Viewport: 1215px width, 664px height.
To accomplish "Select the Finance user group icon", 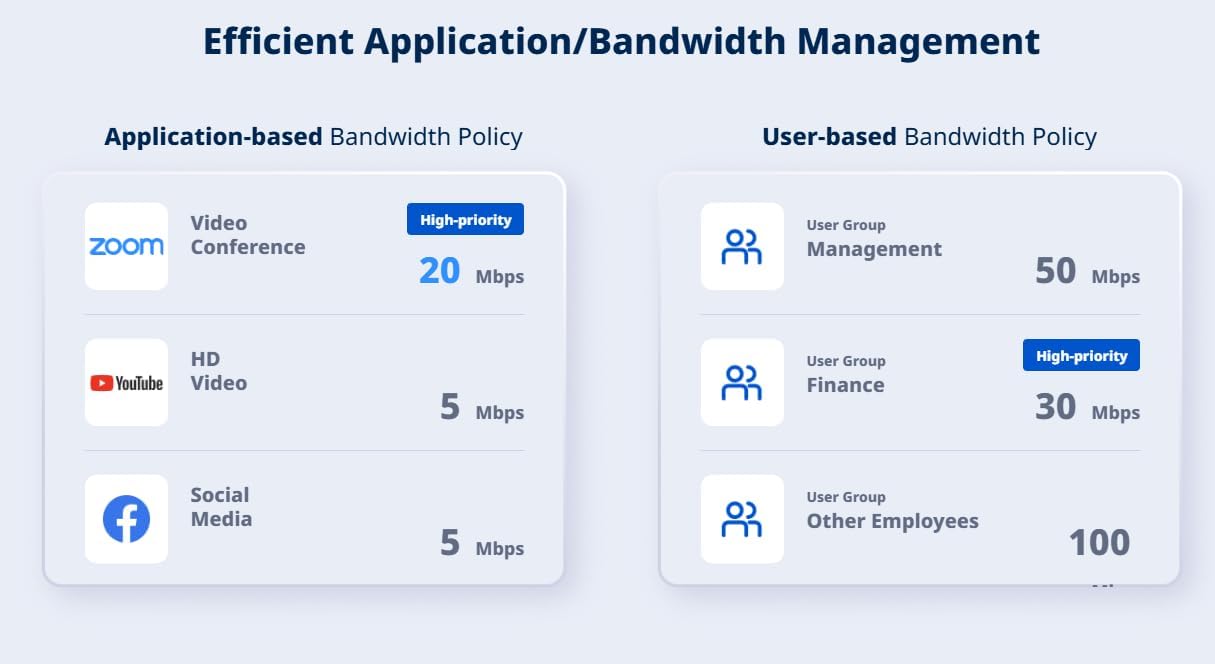I will click(x=742, y=382).
